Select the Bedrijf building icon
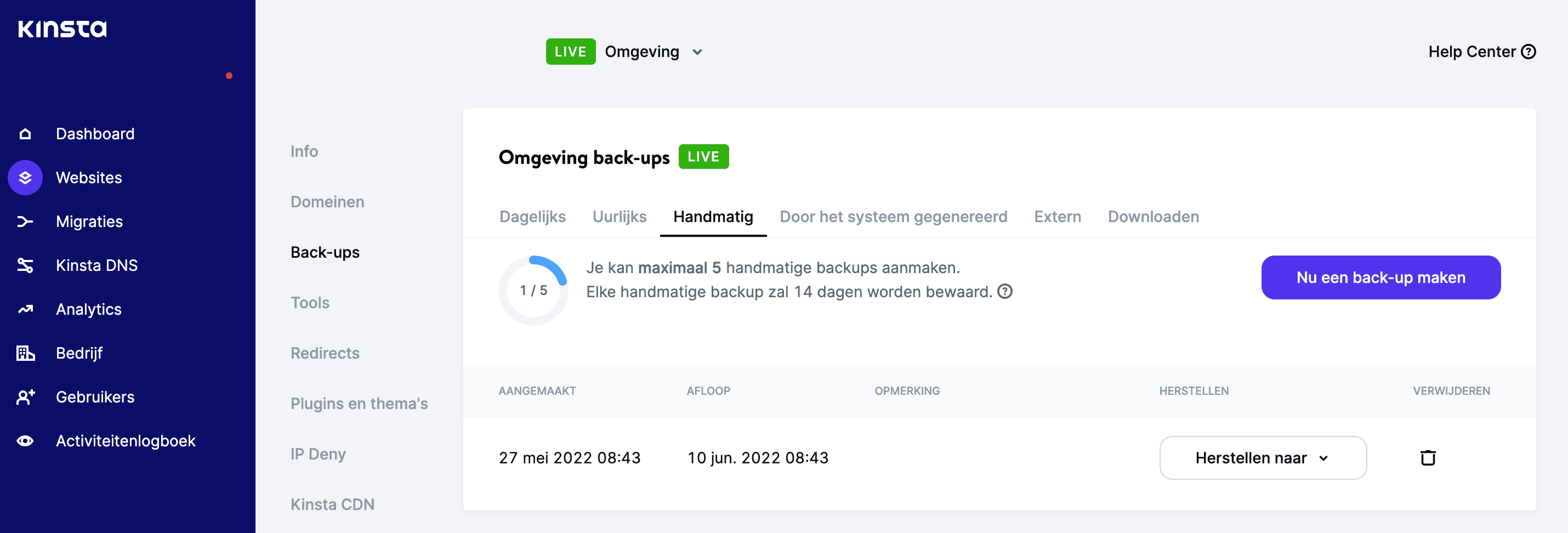This screenshot has height=533, width=1568. click(24, 353)
